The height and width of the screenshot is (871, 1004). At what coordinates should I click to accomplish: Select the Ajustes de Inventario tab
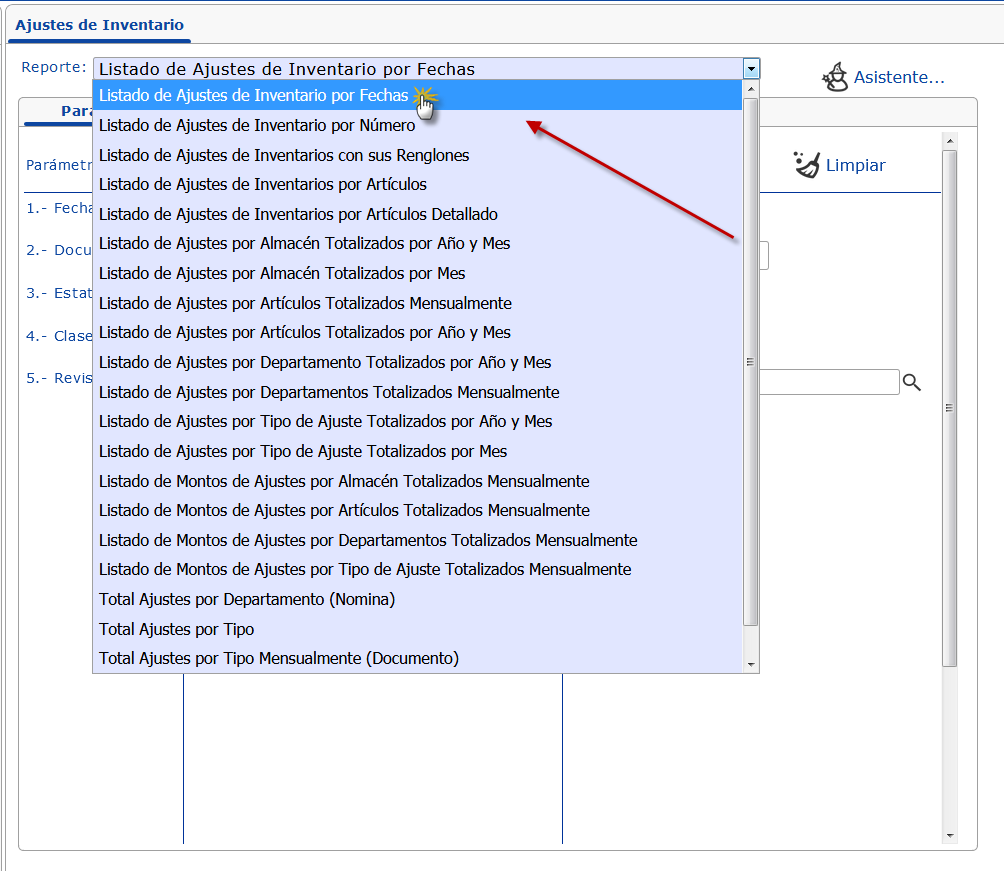(99, 25)
